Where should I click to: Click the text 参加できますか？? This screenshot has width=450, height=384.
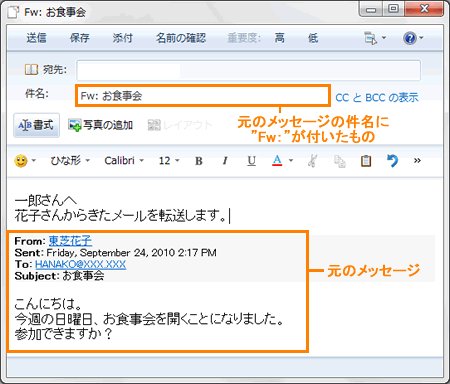64,334
